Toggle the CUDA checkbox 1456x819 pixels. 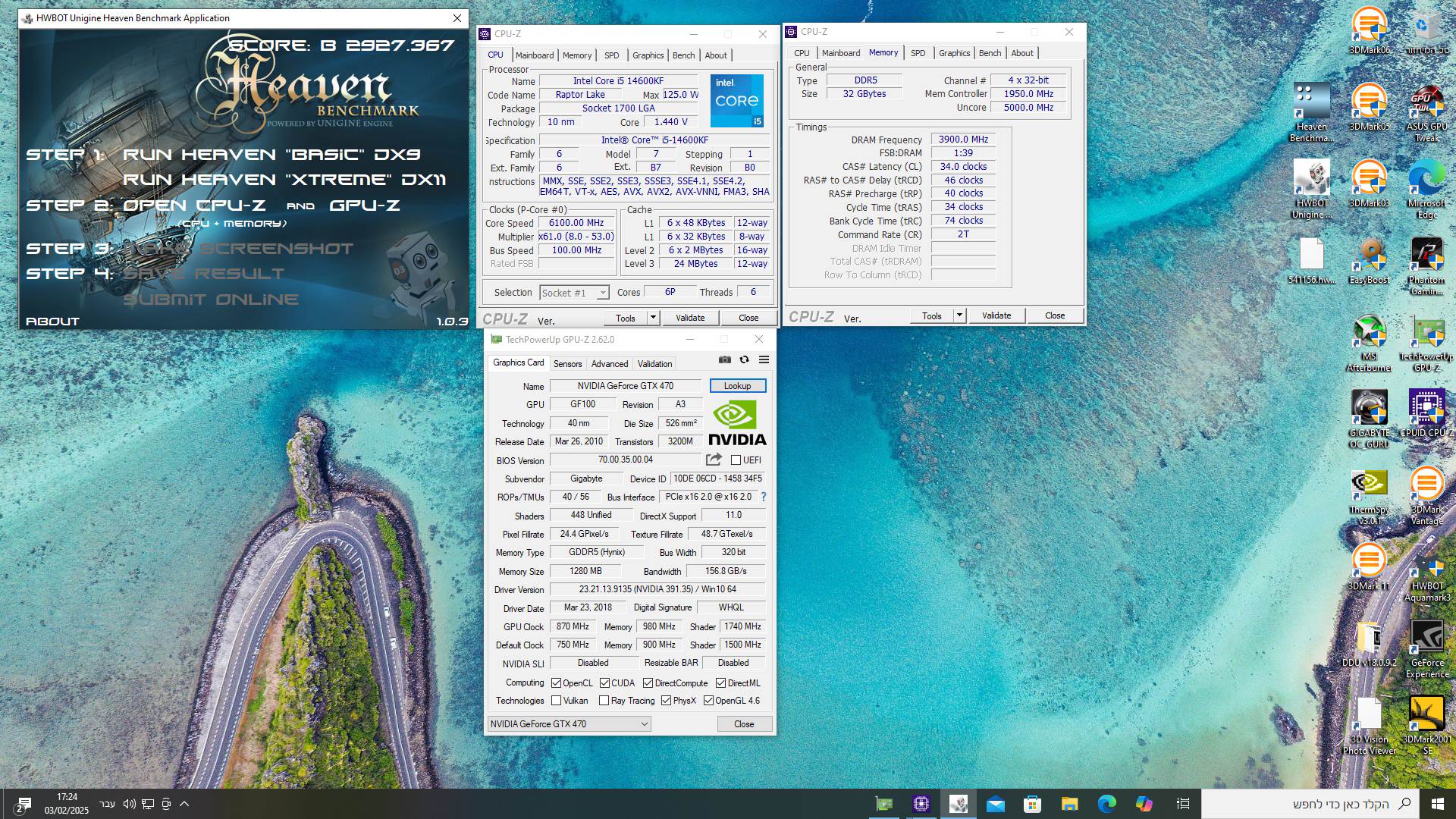604,683
